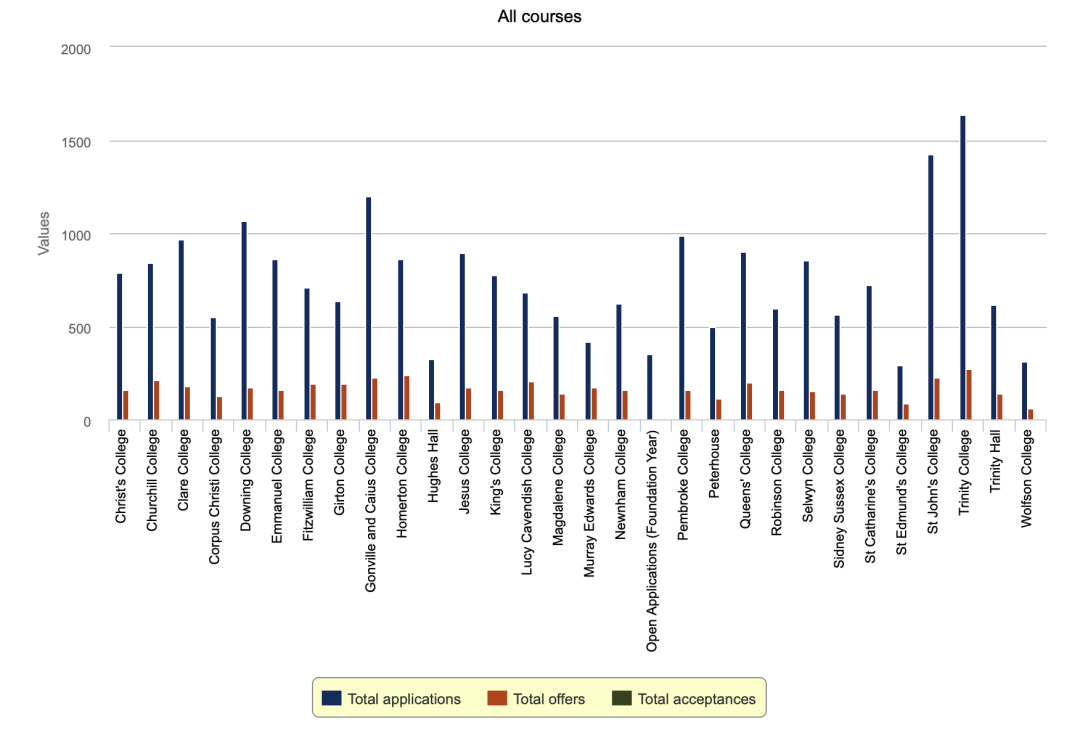The height and width of the screenshot is (735, 1080).
Task: Select Trinity College's blue applications bar
Action: coord(962,268)
